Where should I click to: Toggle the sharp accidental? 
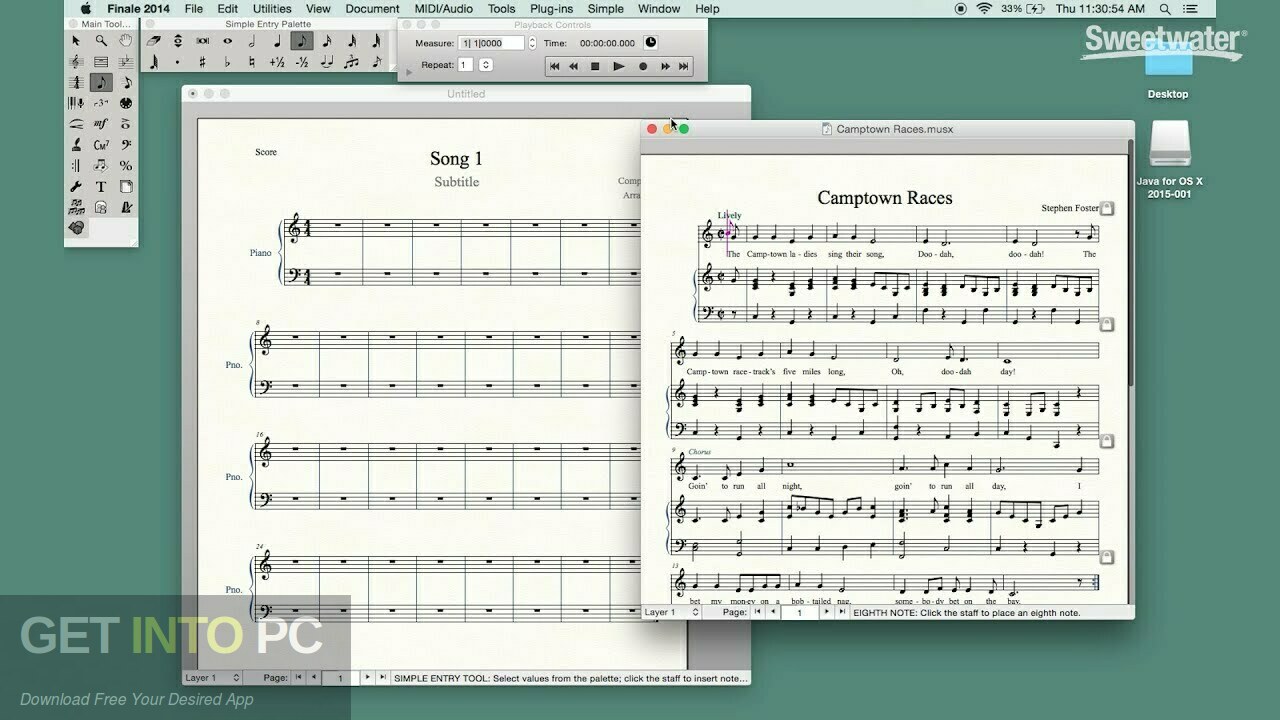click(203, 62)
